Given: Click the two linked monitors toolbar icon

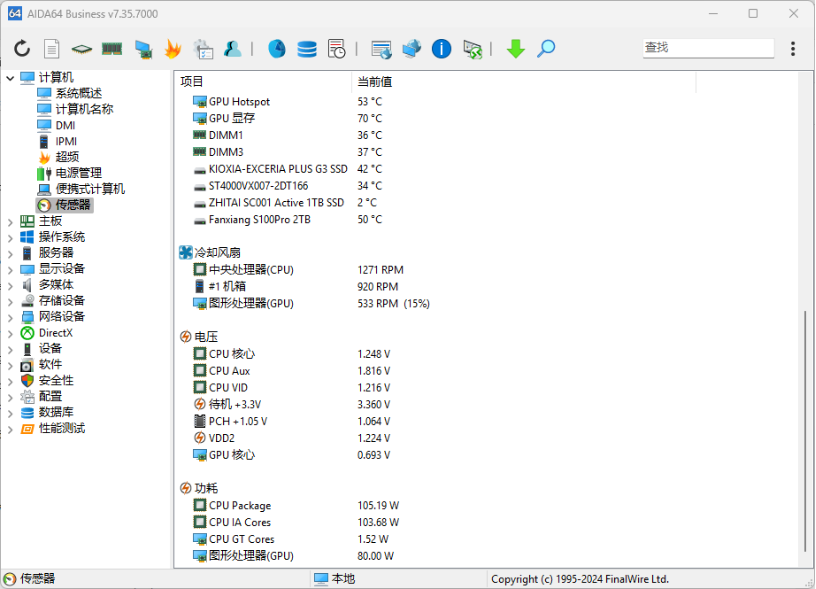Looking at the screenshot, I should tap(412, 49).
